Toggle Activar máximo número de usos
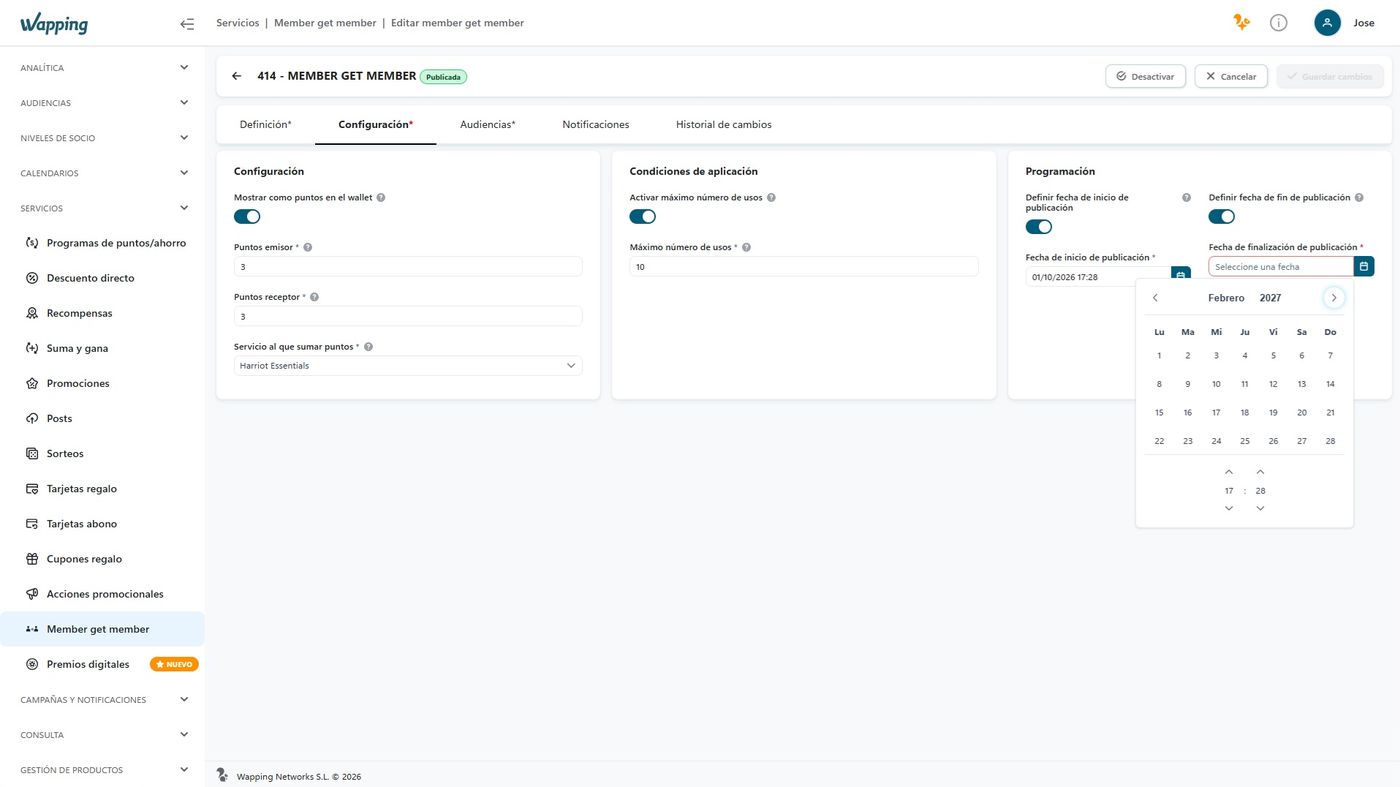The height and width of the screenshot is (787, 1400). point(643,216)
